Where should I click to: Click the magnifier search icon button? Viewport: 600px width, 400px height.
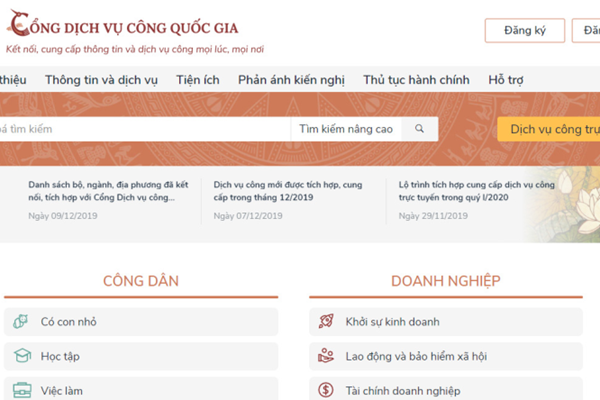(x=419, y=129)
